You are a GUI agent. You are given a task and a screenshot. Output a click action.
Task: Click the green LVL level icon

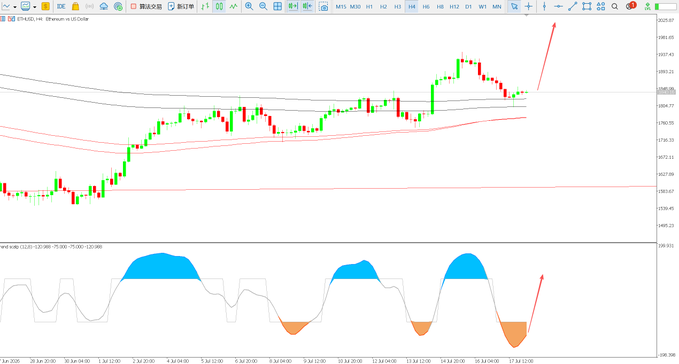pos(647,6)
